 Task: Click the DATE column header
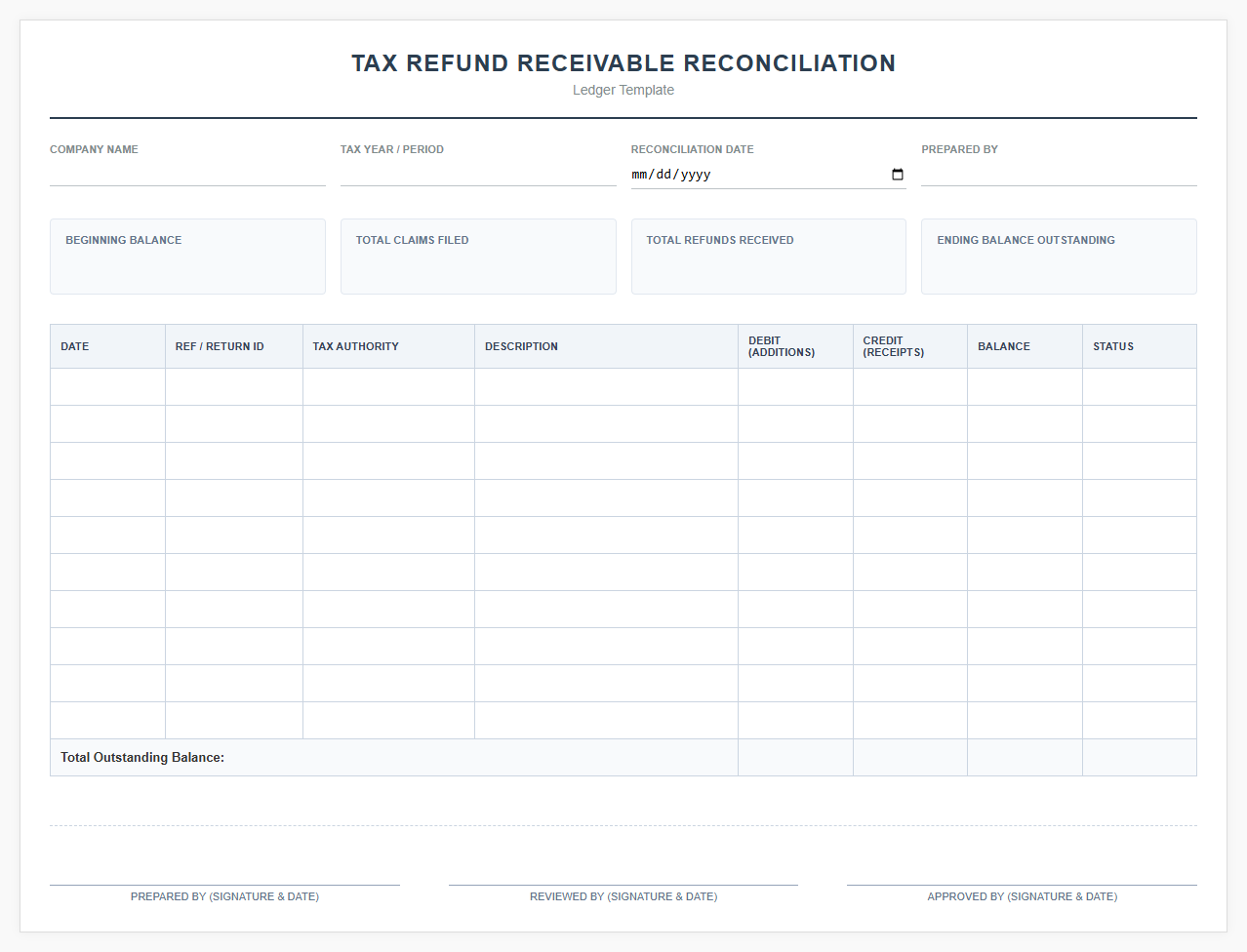tap(107, 346)
